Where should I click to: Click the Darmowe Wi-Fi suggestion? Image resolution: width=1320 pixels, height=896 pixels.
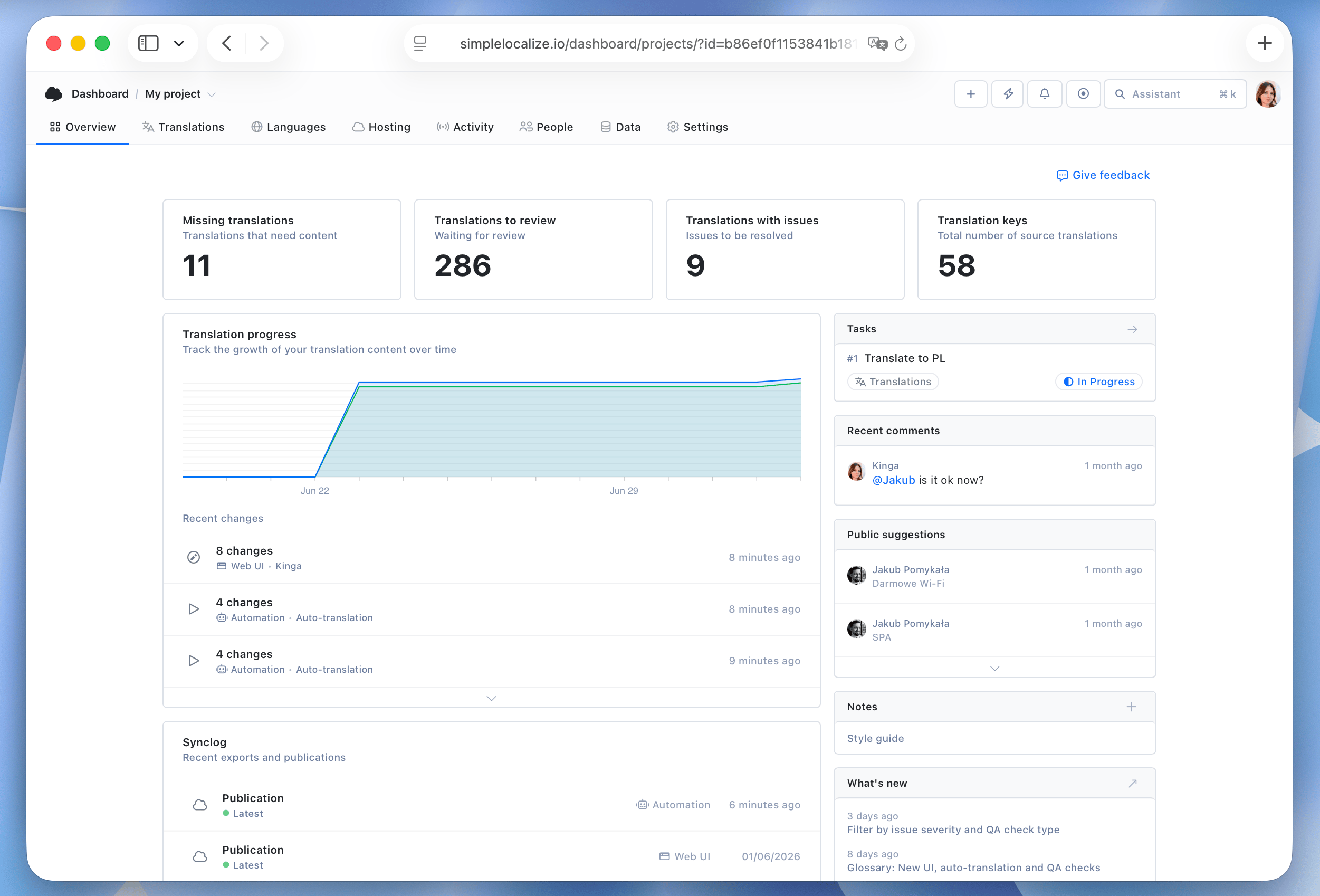907,584
